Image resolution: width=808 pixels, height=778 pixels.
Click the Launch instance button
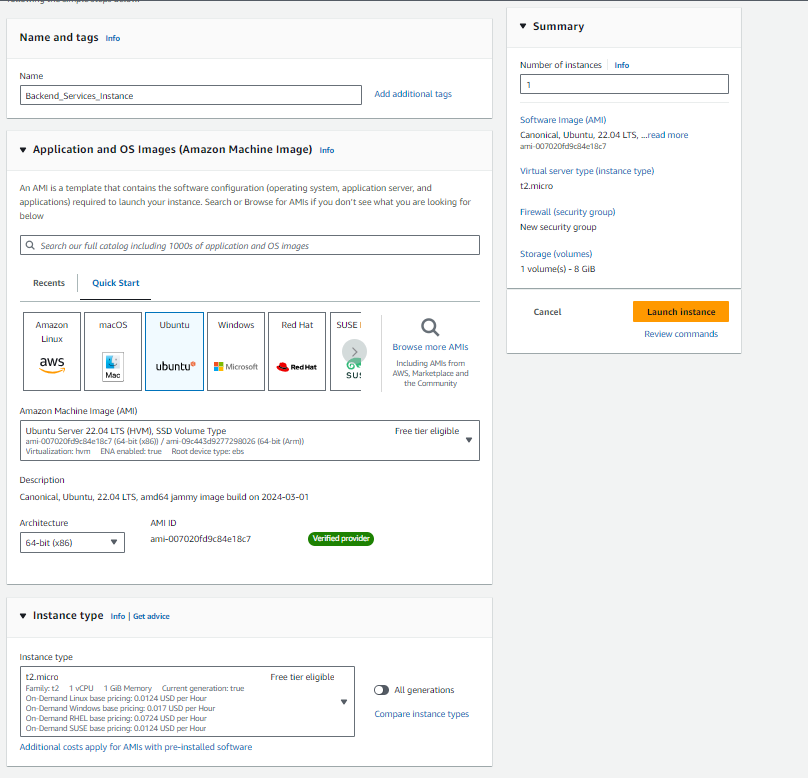pyautogui.click(x=681, y=312)
